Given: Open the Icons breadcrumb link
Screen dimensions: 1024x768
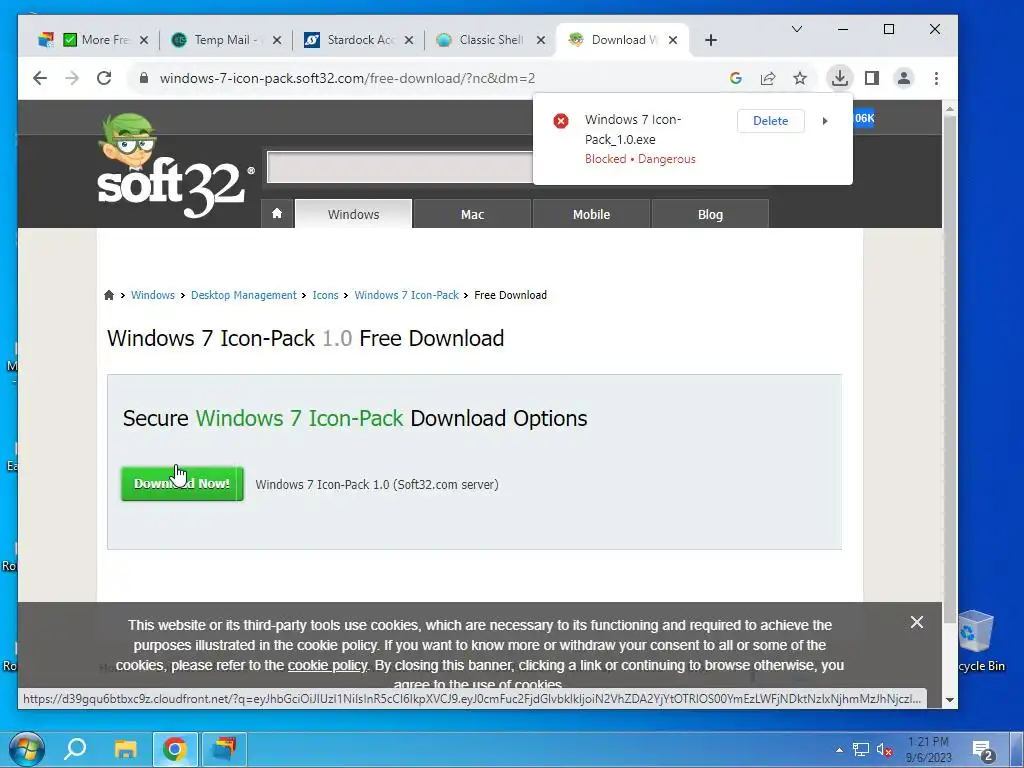Looking at the screenshot, I should click(x=325, y=295).
